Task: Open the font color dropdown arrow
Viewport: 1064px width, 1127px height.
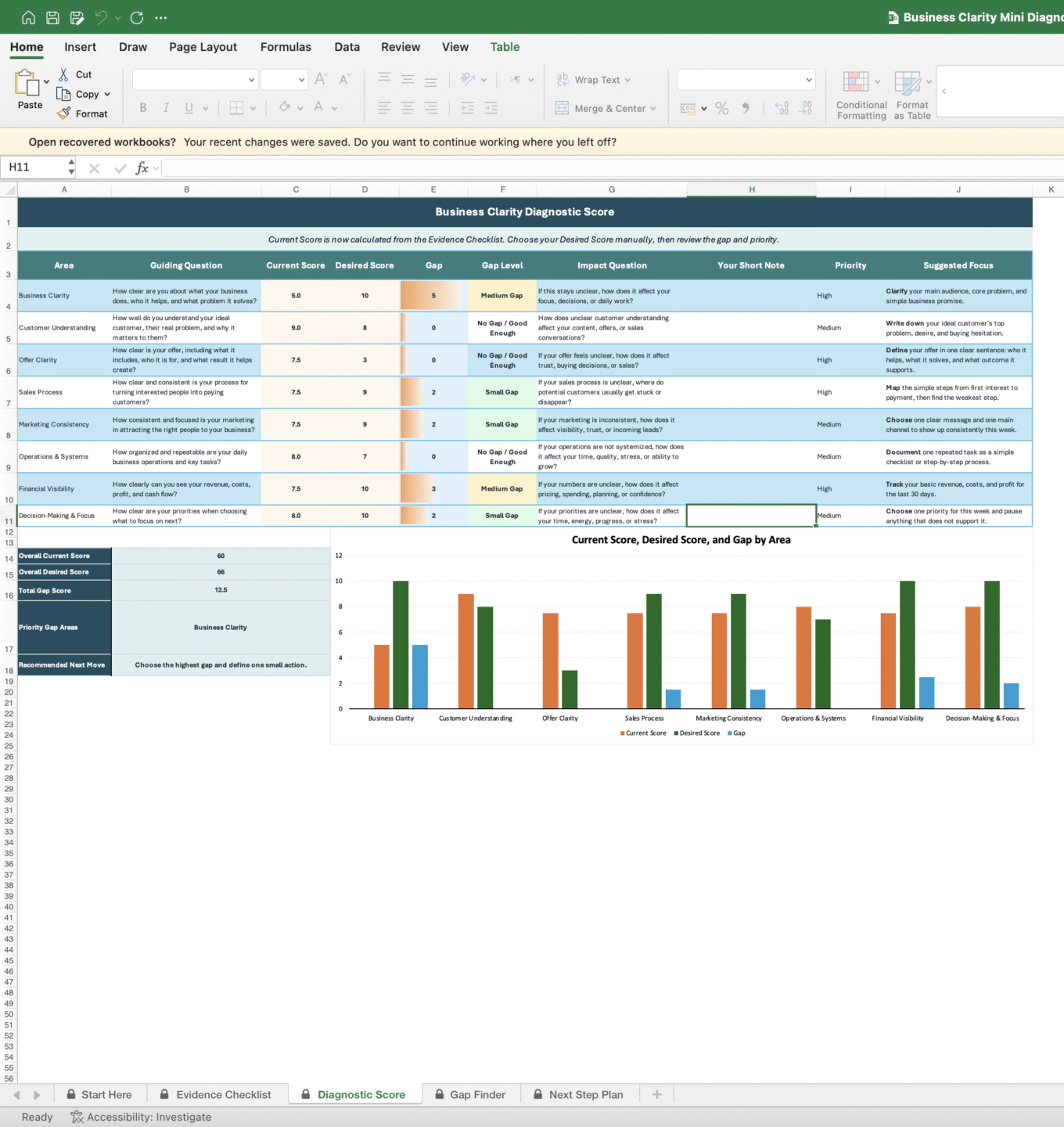Action: pyautogui.click(x=334, y=108)
